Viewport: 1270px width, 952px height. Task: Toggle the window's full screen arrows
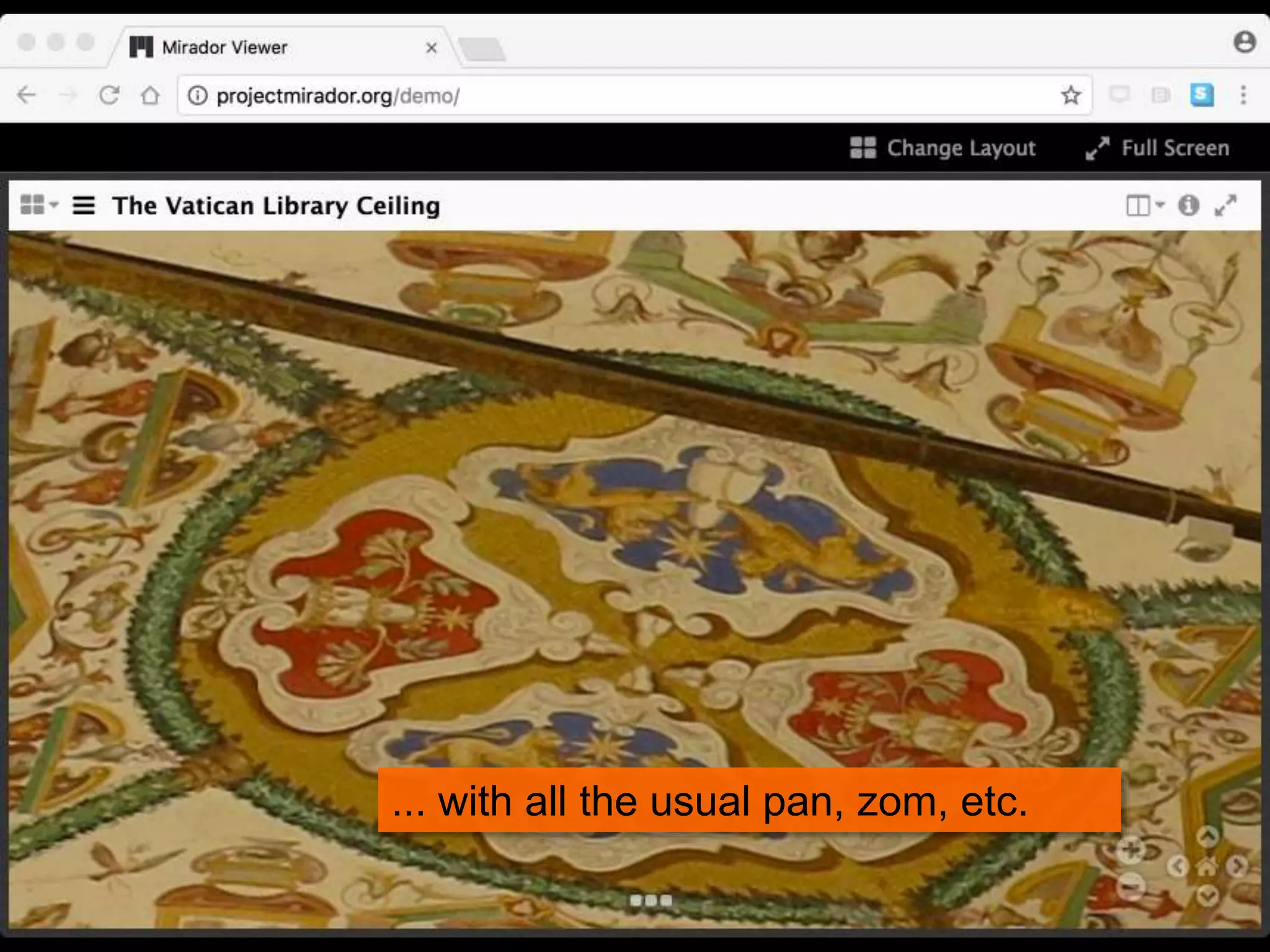[x=1225, y=205]
